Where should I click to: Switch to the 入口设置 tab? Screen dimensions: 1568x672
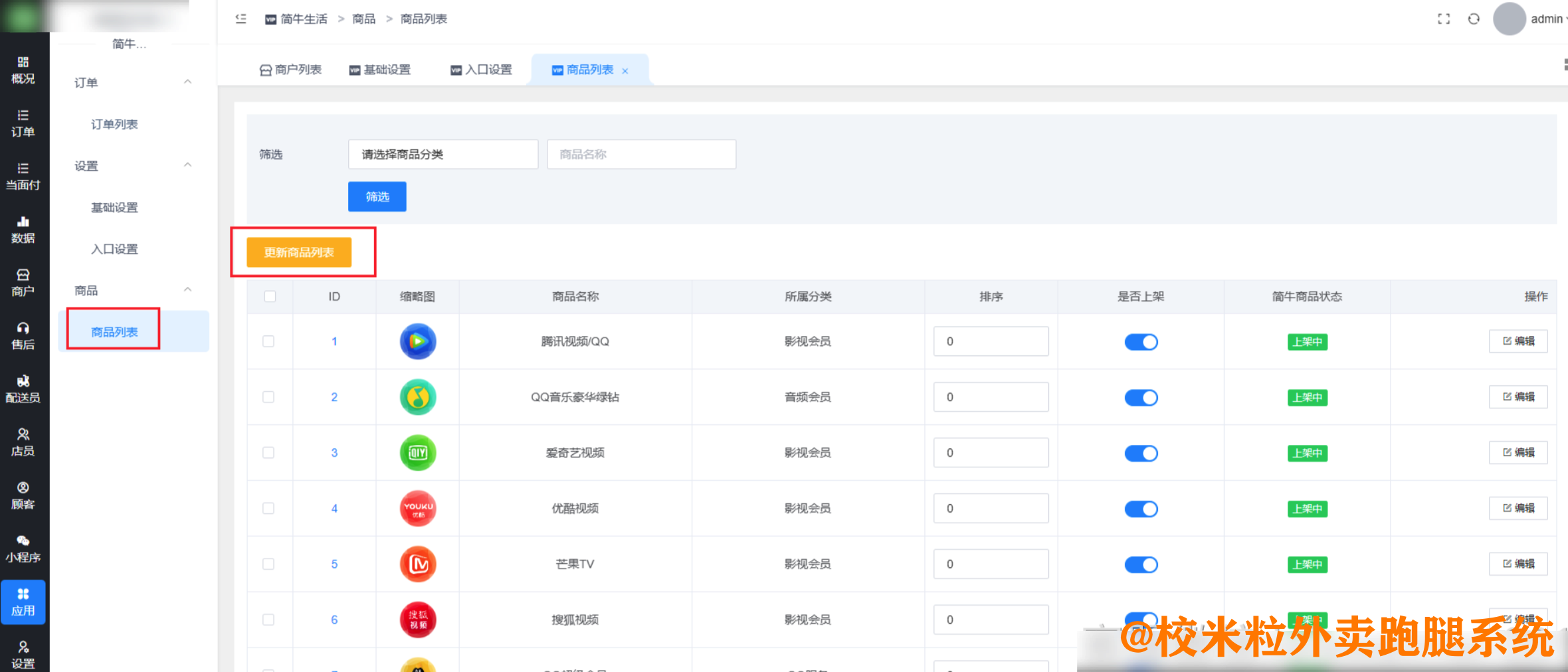point(481,69)
